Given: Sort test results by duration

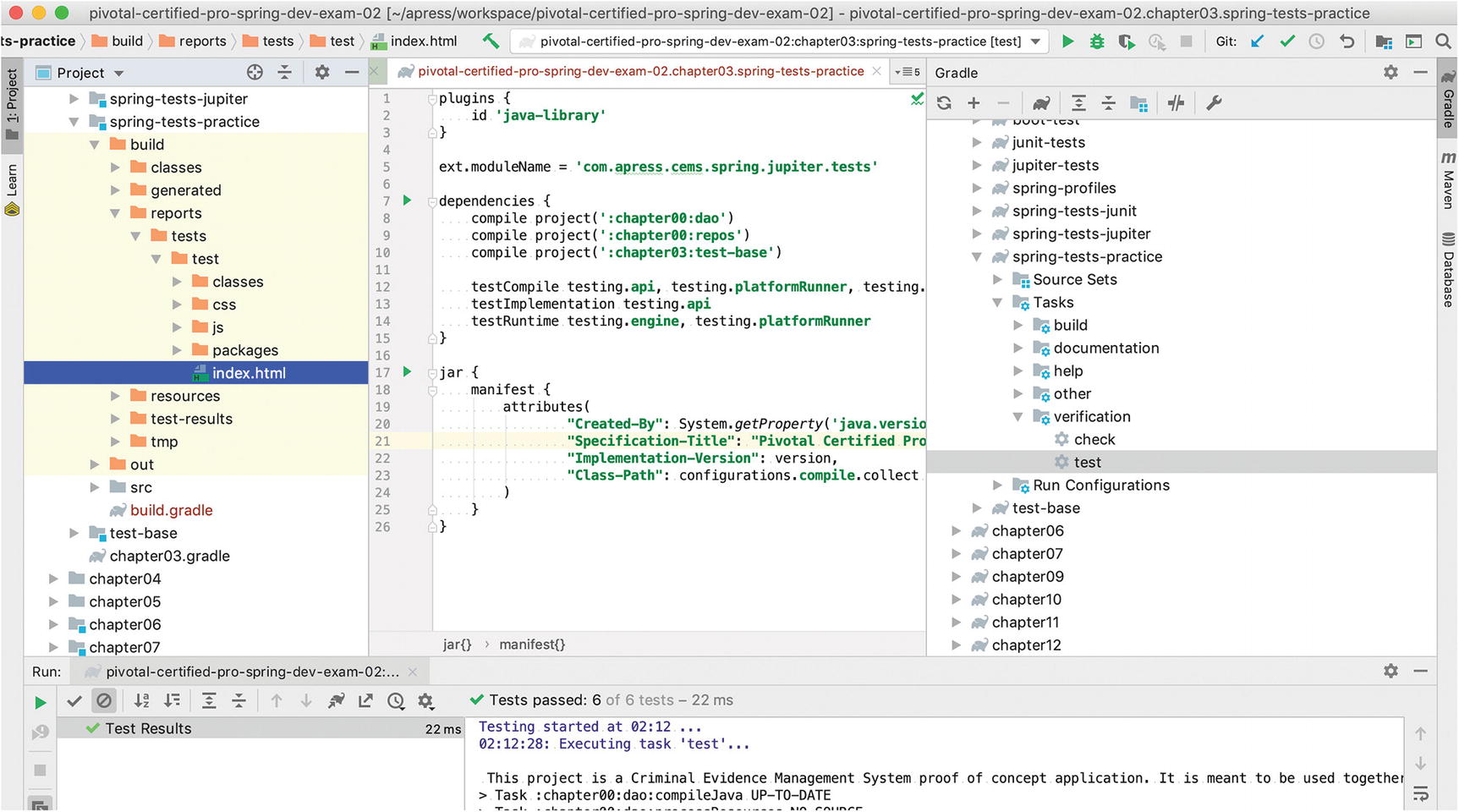Looking at the screenshot, I should [x=172, y=700].
